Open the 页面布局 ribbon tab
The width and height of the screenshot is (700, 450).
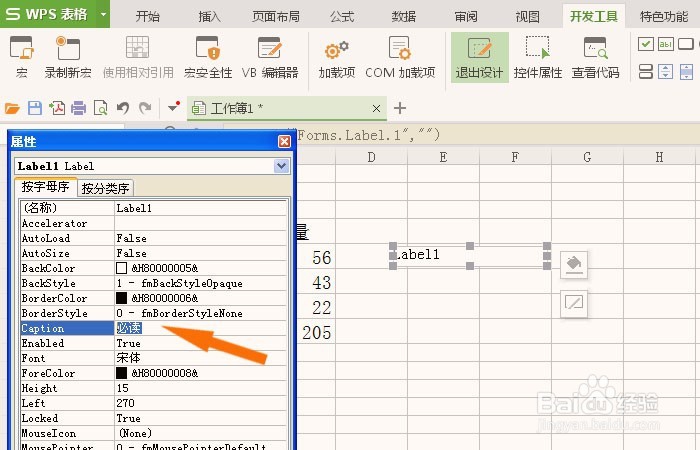pyautogui.click(x=276, y=17)
